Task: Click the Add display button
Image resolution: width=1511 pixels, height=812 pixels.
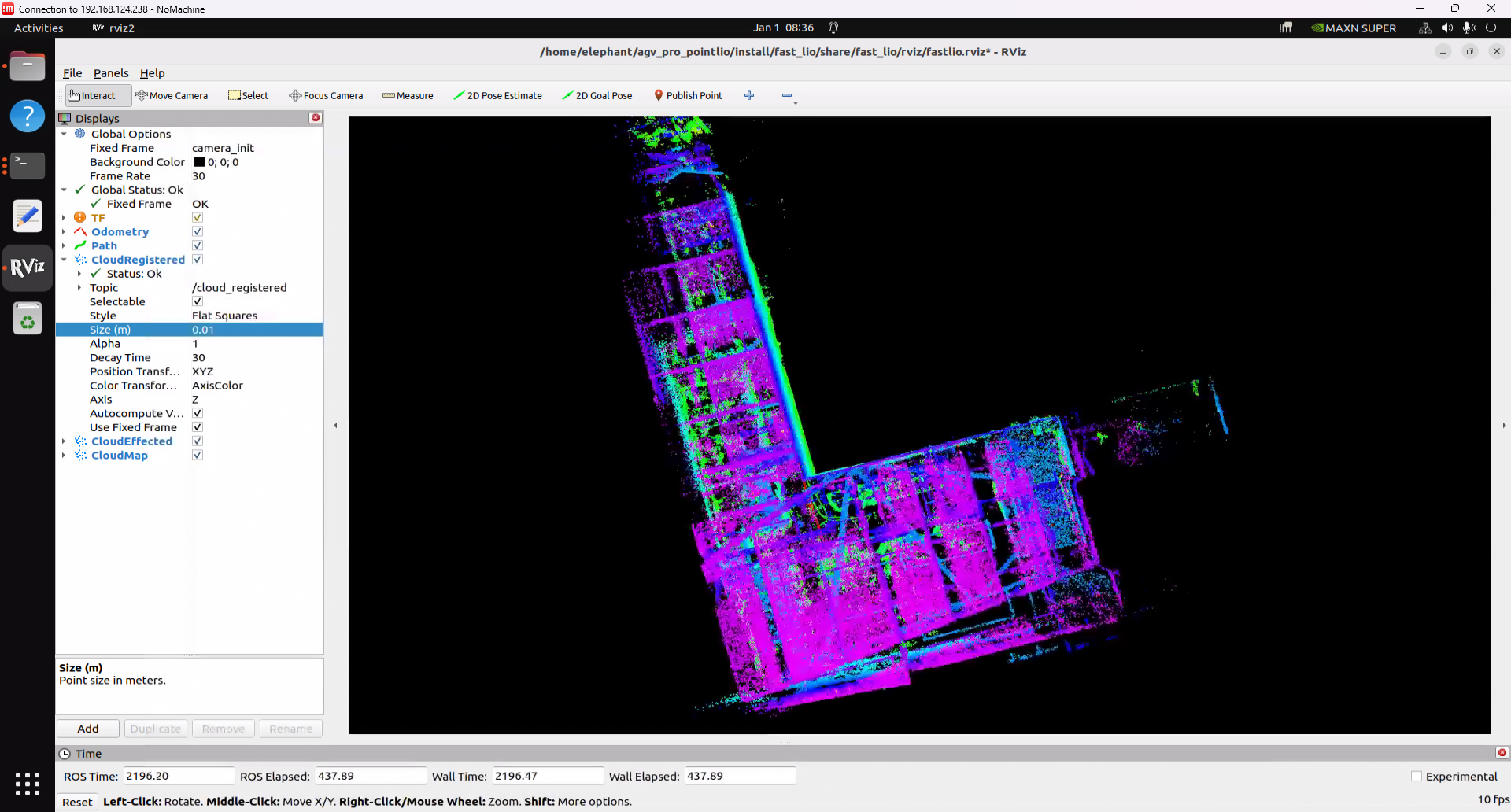Action: point(88,729)
